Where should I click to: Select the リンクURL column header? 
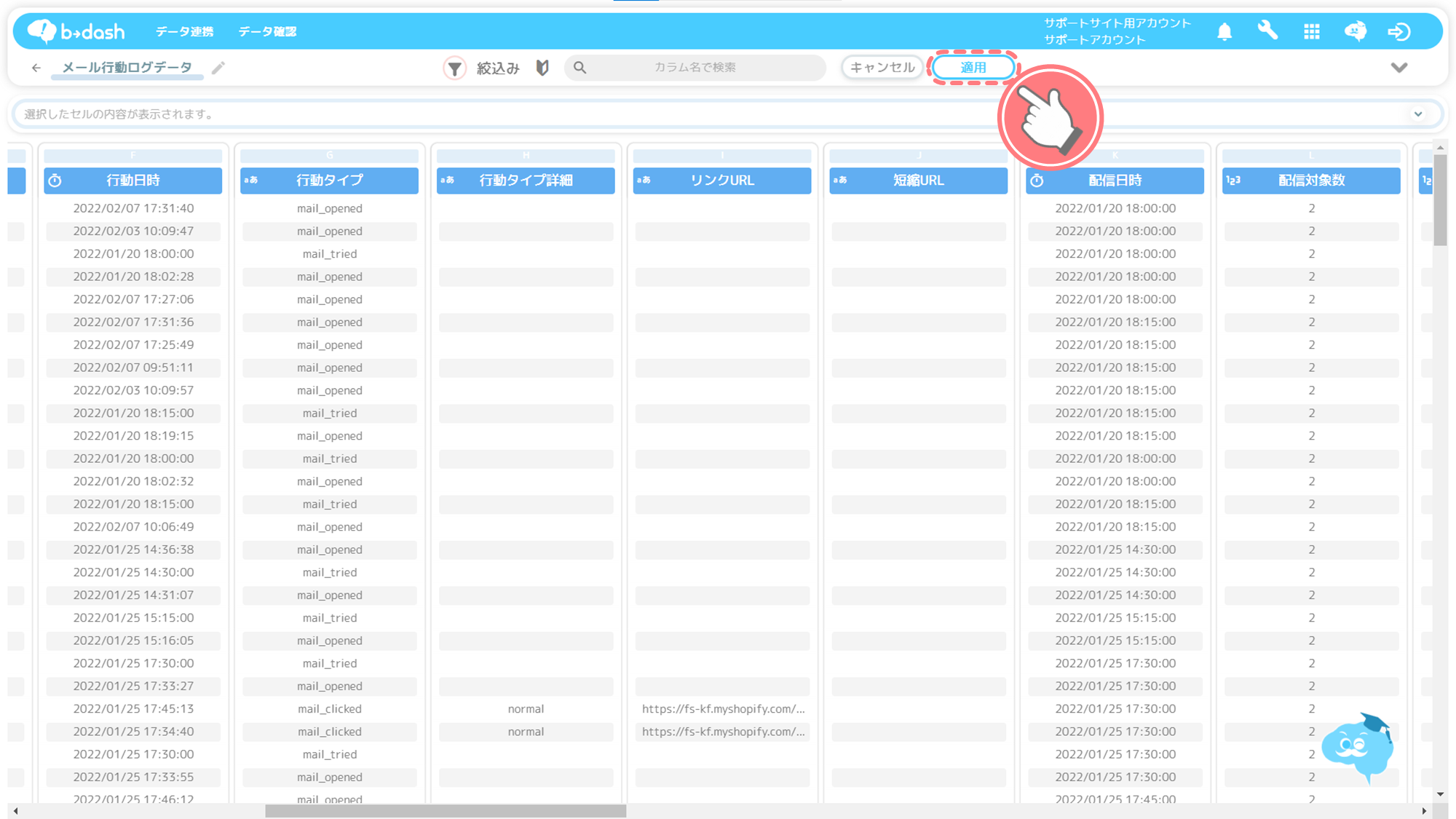tap(722, 181)
